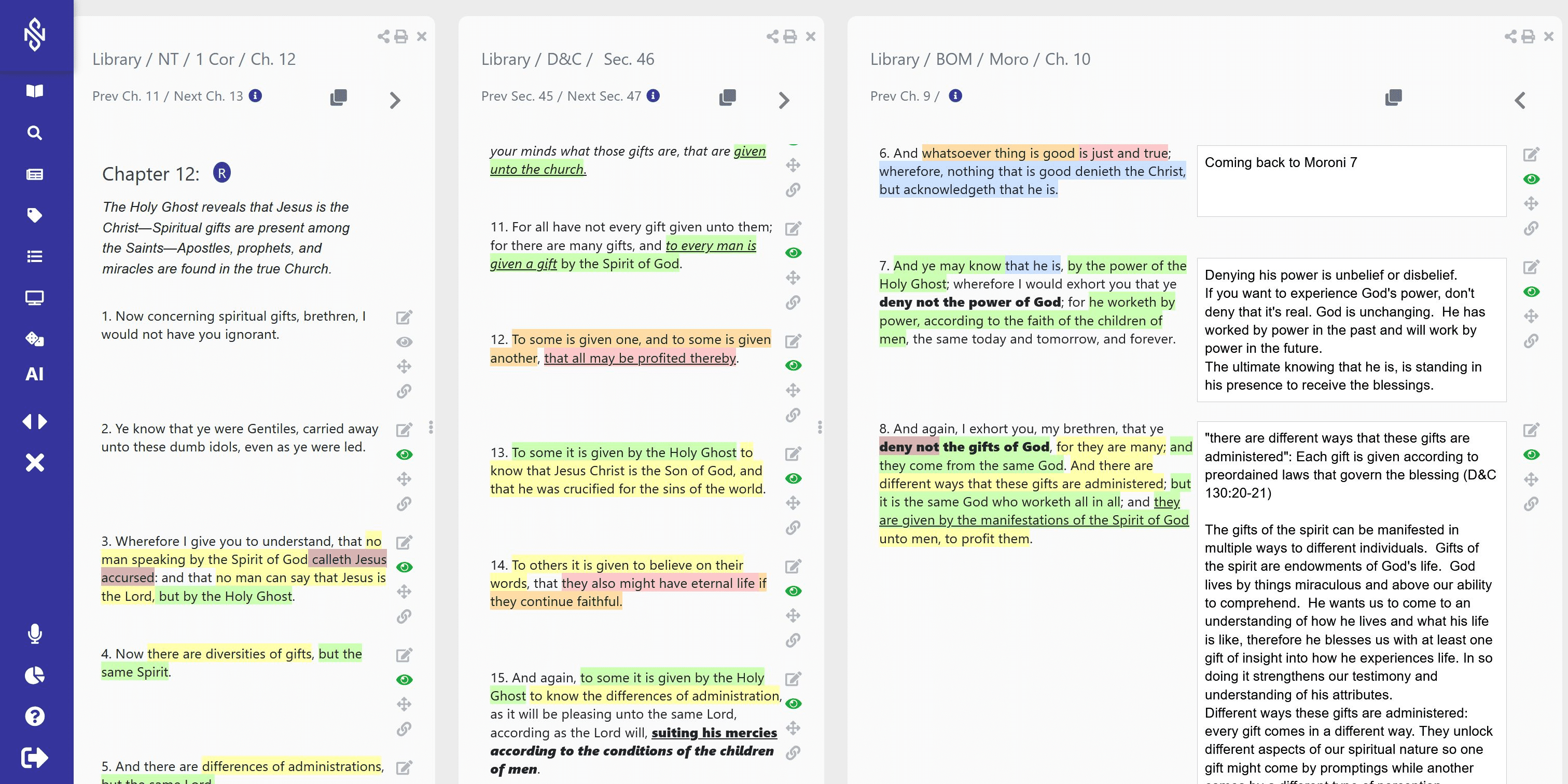Open Prev Ch. 11 link
This screenshot has width=1568, height=784.
coord(126,96)
